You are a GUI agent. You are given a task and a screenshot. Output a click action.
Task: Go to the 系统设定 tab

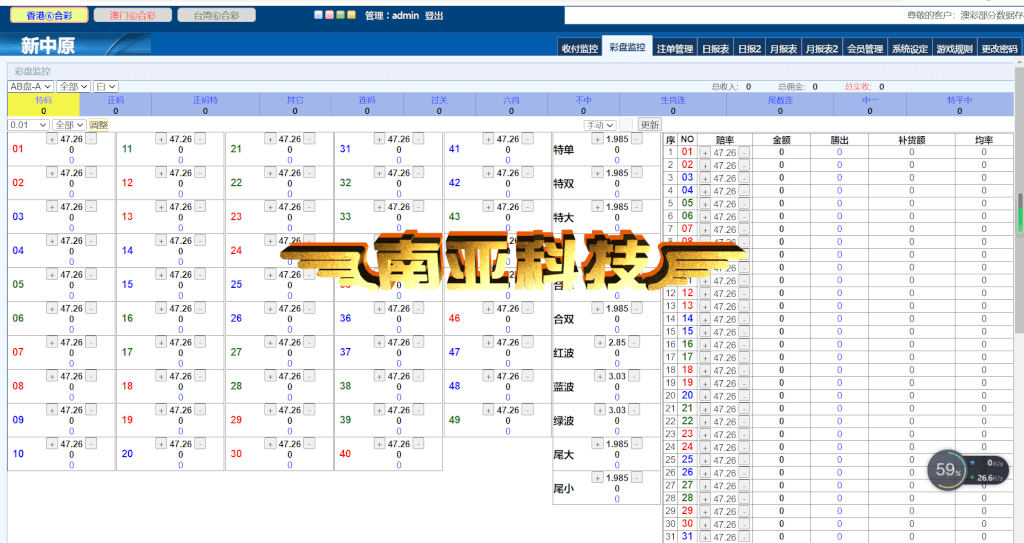click(x=910, y=48)
